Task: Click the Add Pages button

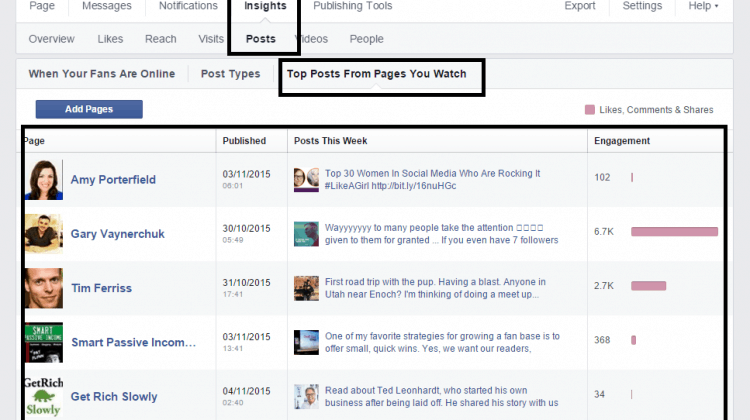Action: (89, 109)
